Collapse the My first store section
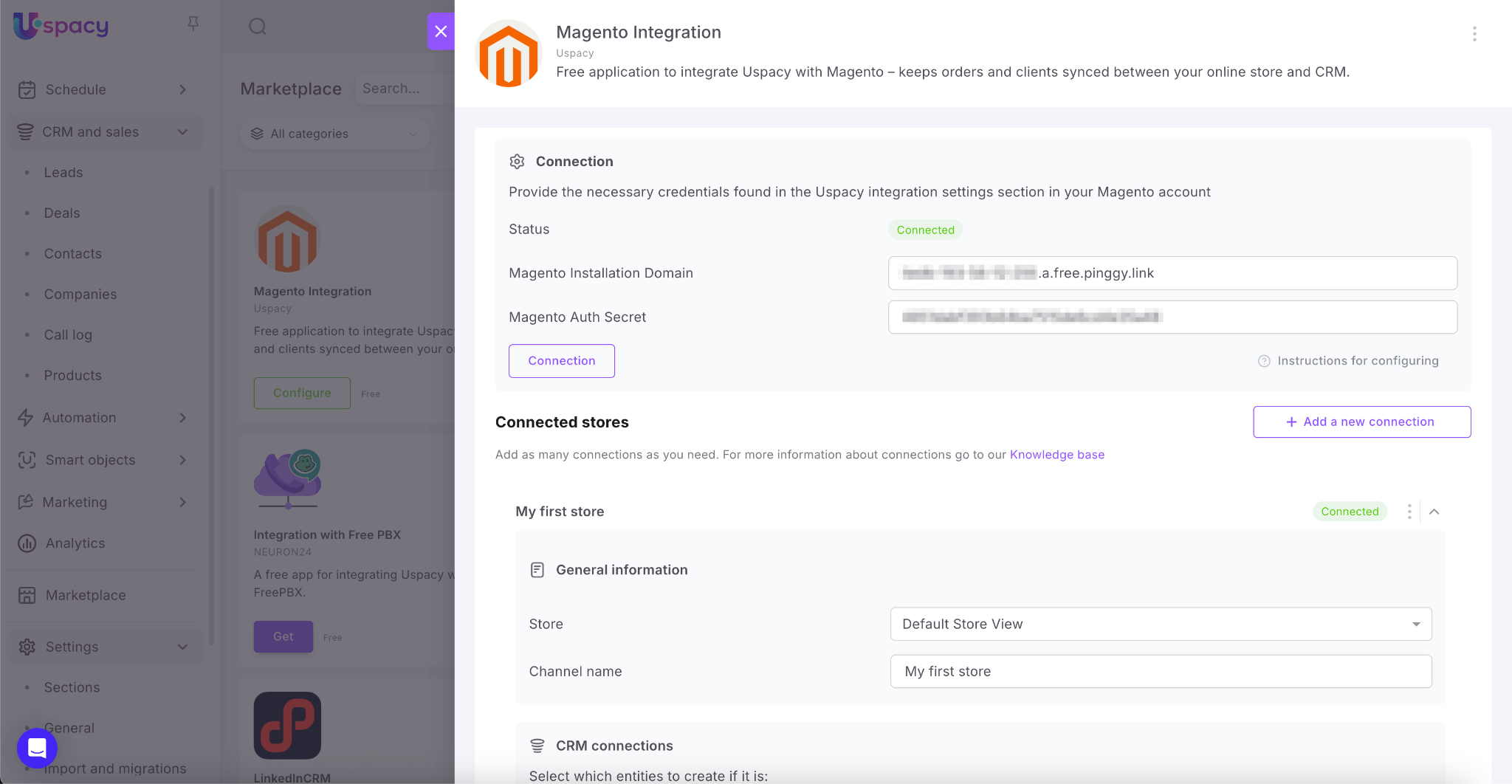Viewport: 1512px width, 784px height. pos(1434,512)
